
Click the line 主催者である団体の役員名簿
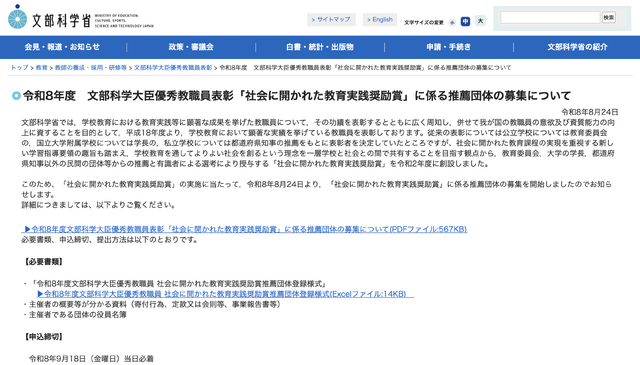[x=76, y=315]
